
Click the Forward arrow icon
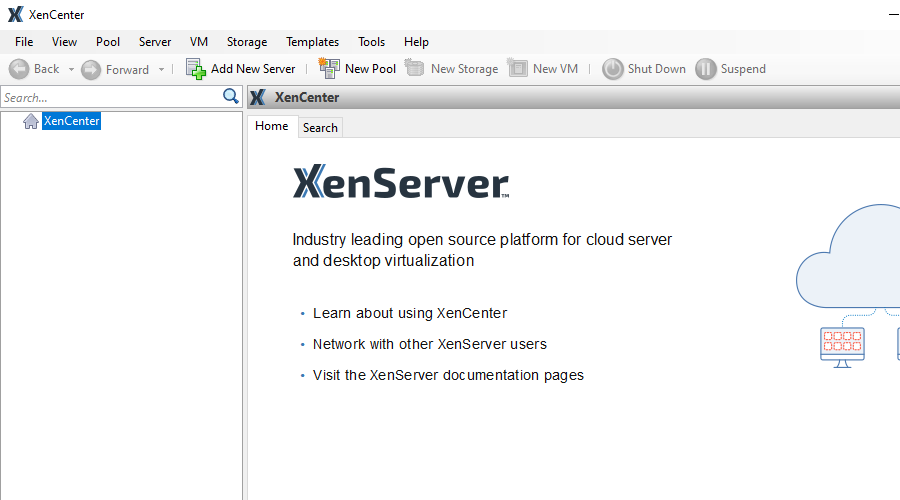(x=91, y=69)
